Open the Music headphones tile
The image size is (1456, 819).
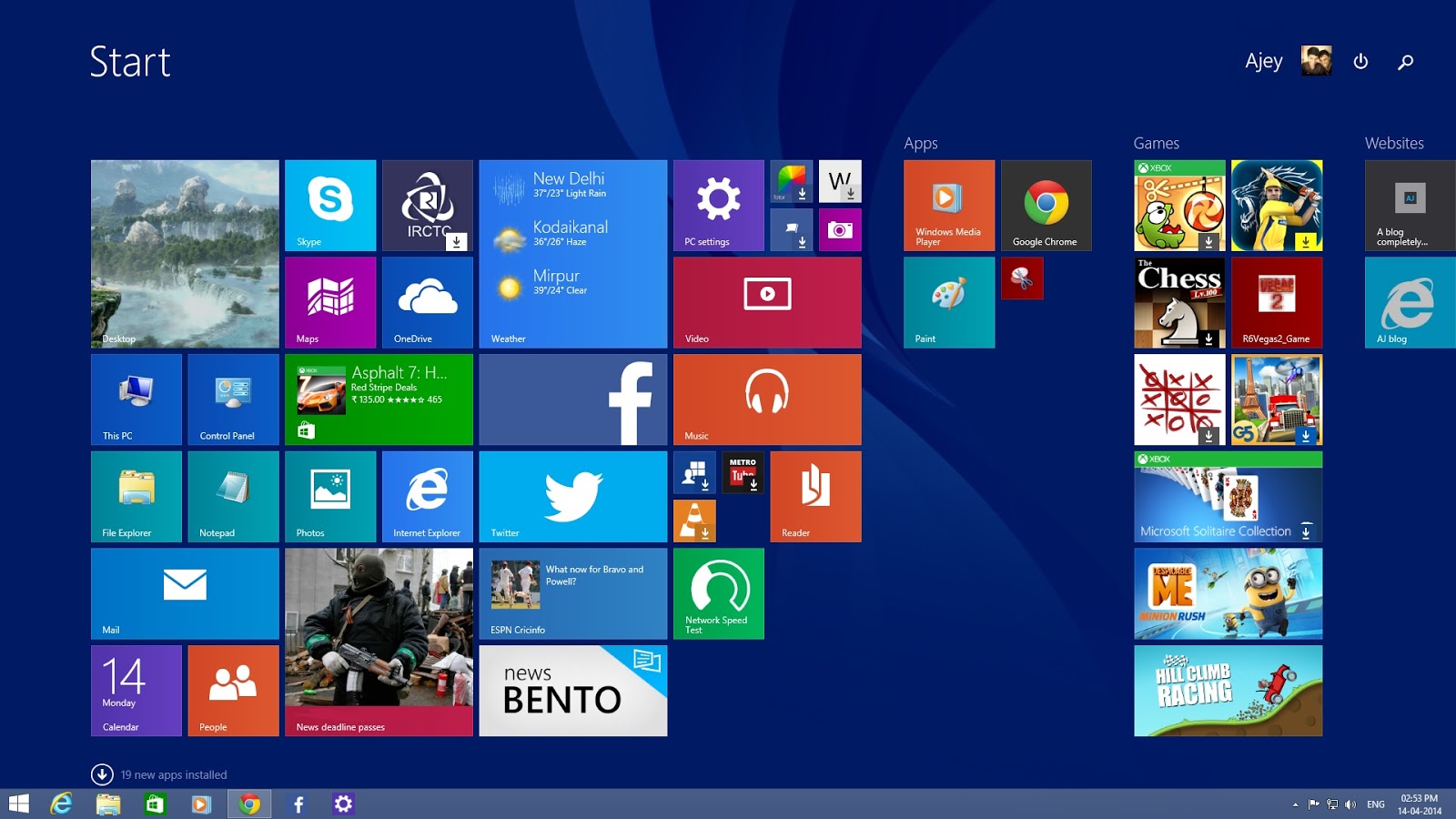pyautogui.click(x=767, y=399)
